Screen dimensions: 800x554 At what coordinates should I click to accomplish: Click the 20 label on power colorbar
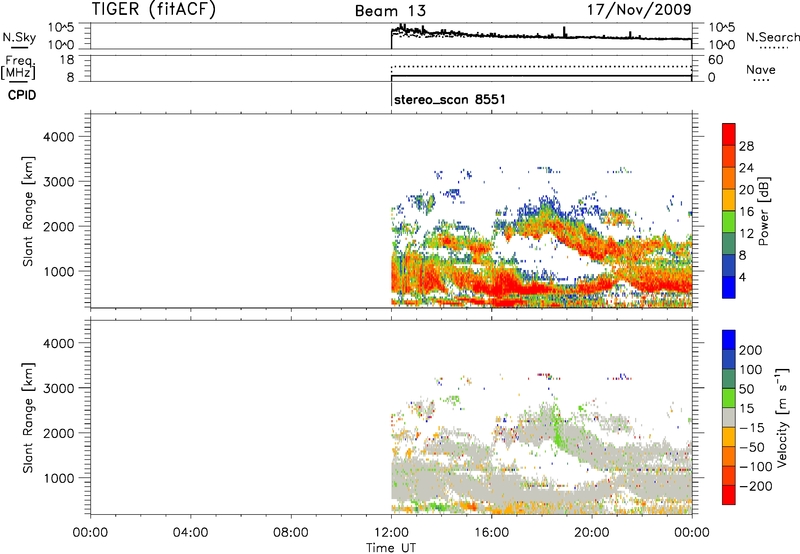[746, 190]
